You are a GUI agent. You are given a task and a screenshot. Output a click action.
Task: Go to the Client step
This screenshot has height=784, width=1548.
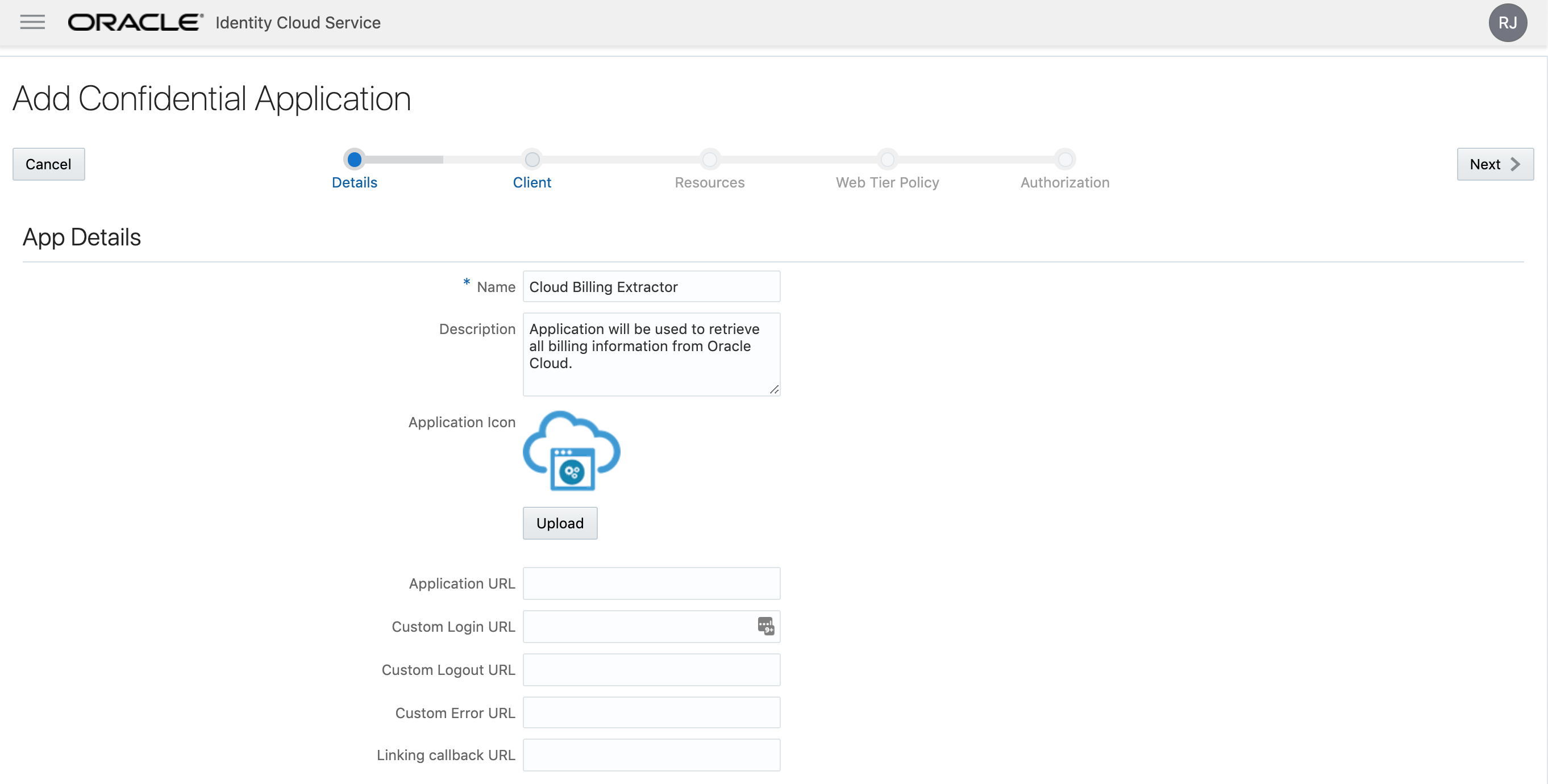tap(532, 182)
